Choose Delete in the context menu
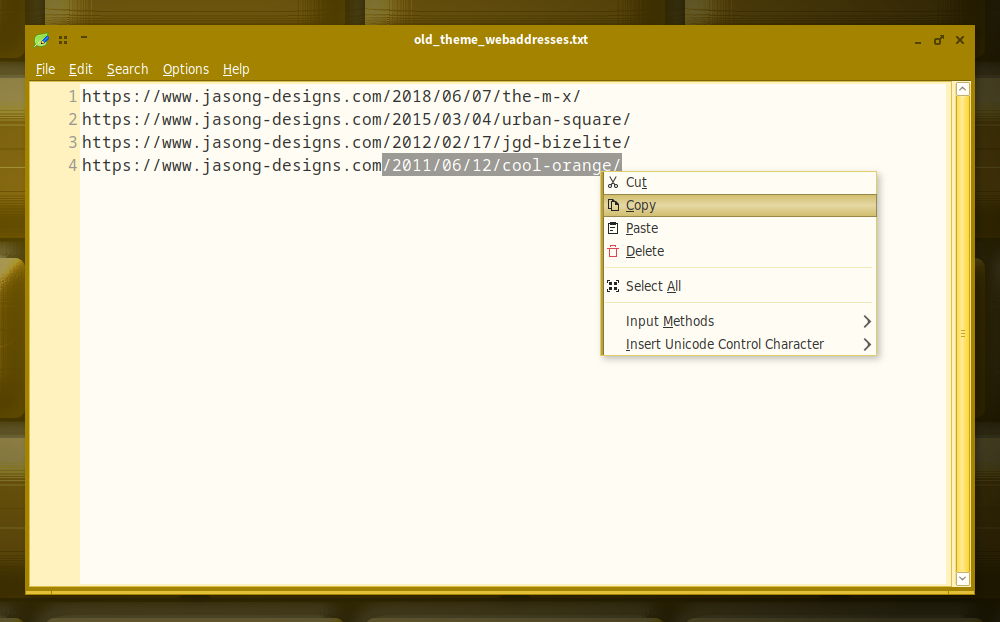 pos(740,251)
